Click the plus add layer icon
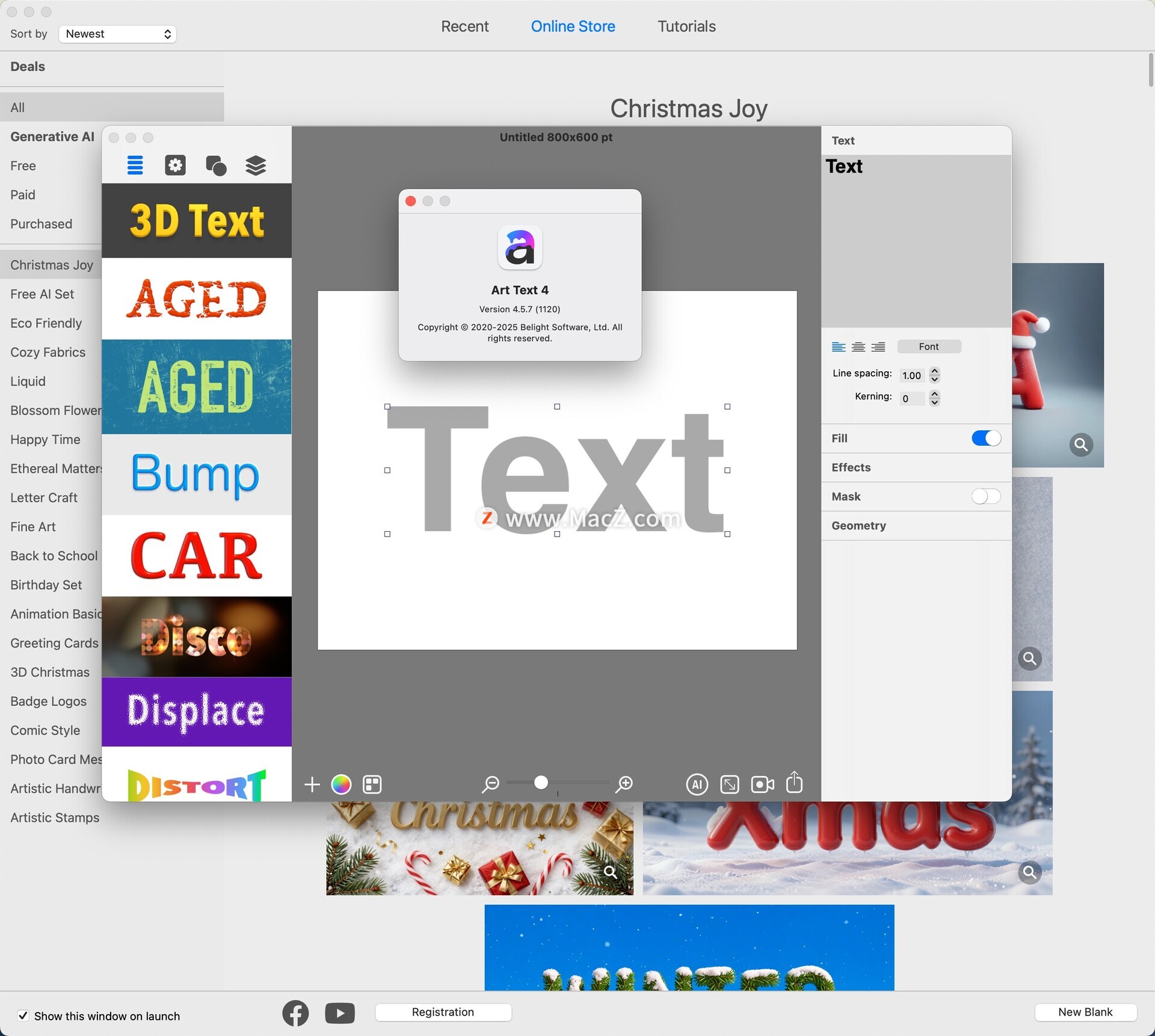1155x1036 pixels. click(x=312, y=785)
